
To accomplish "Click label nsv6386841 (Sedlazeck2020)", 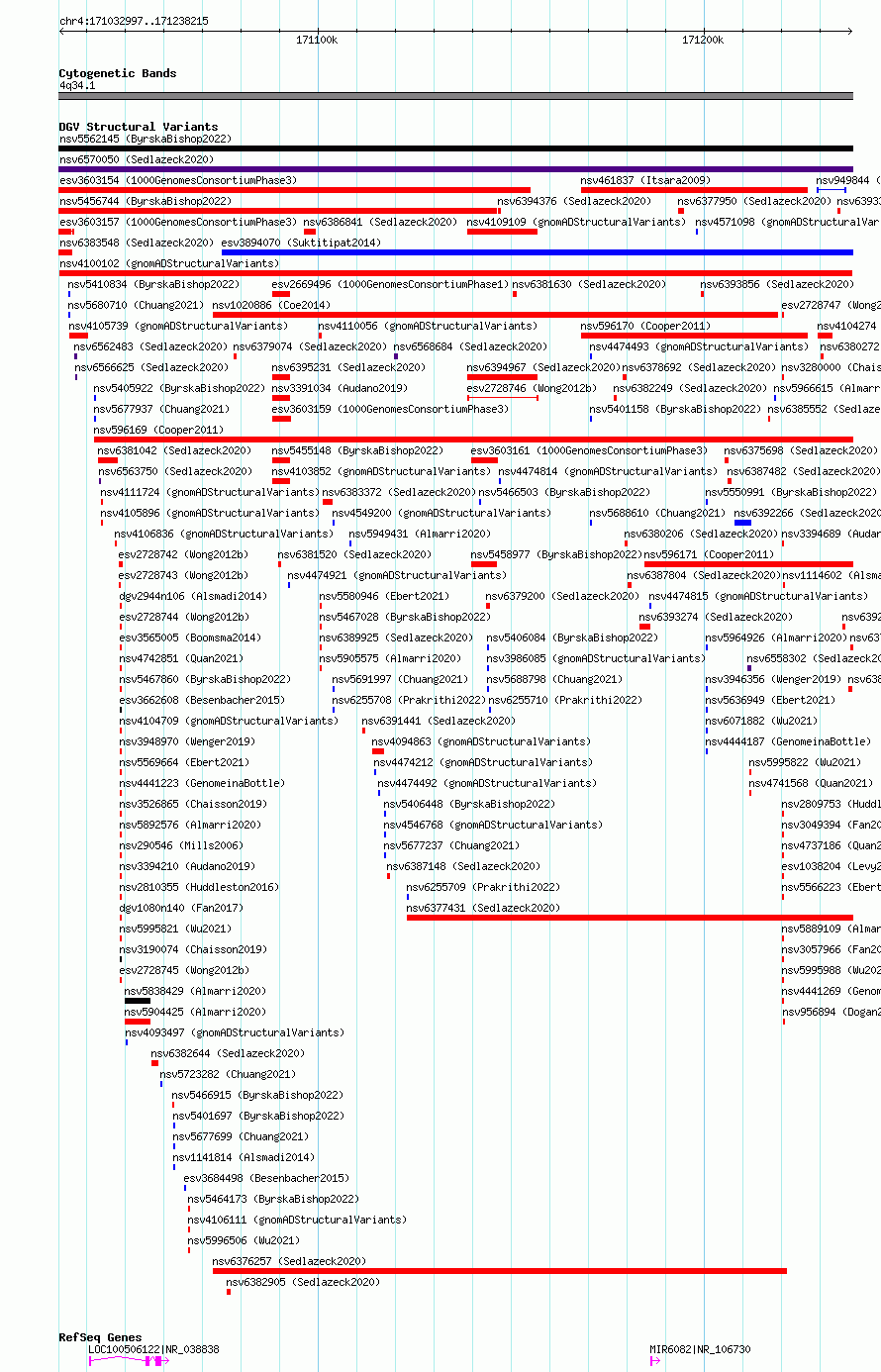I will pos(380,222).
